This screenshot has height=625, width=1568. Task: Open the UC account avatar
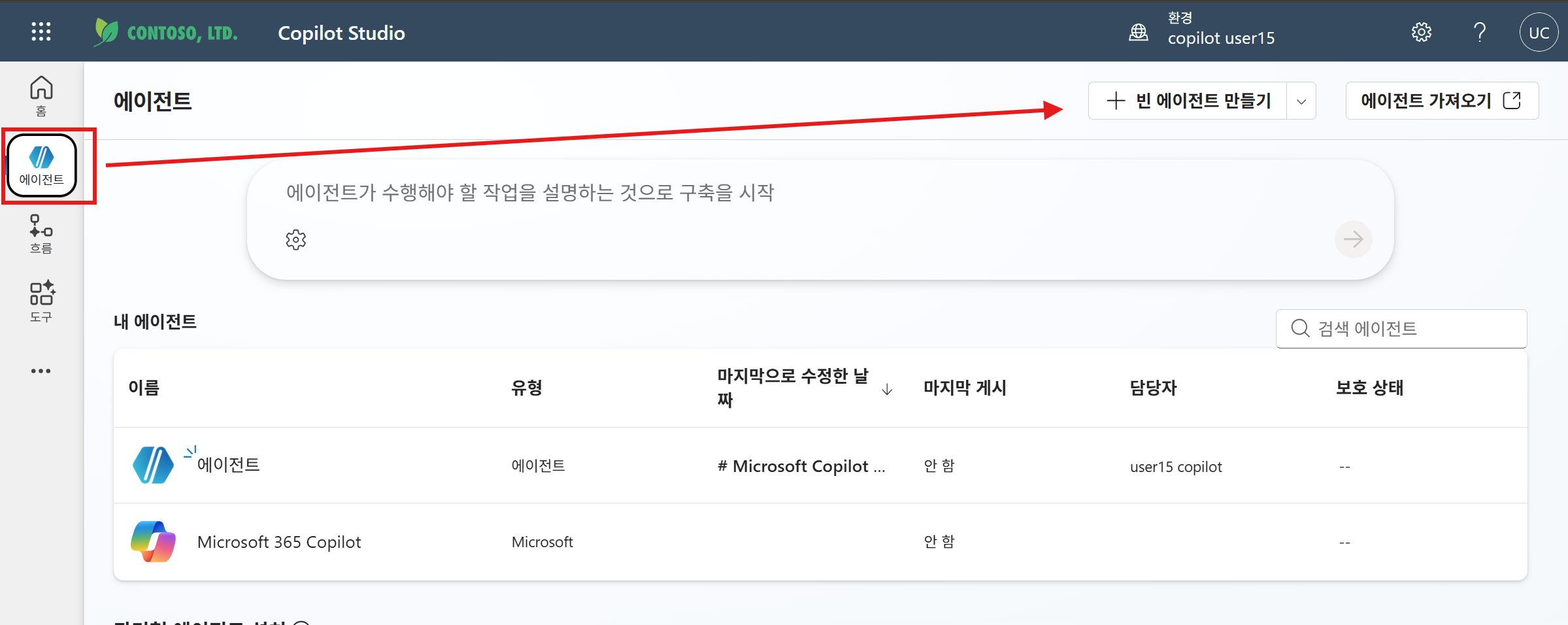coord(1539,32)
